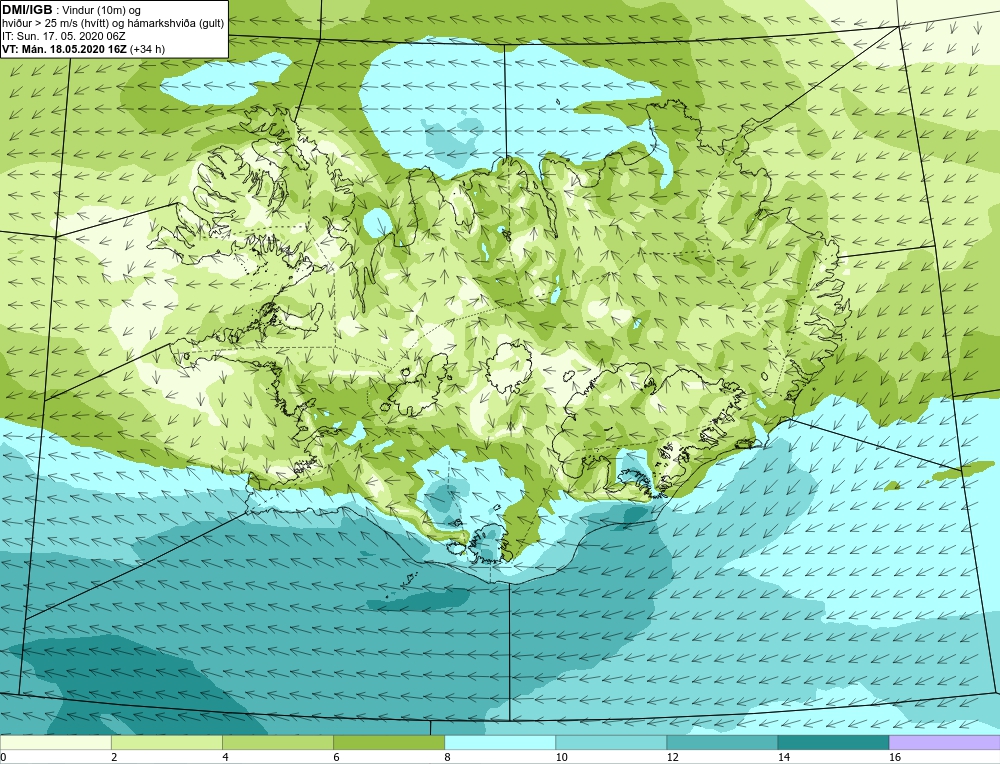Screen dimensions: 1000x764
Task: Click the 4–6 m/s green legend swatch
Action: (x=277, y=742)
